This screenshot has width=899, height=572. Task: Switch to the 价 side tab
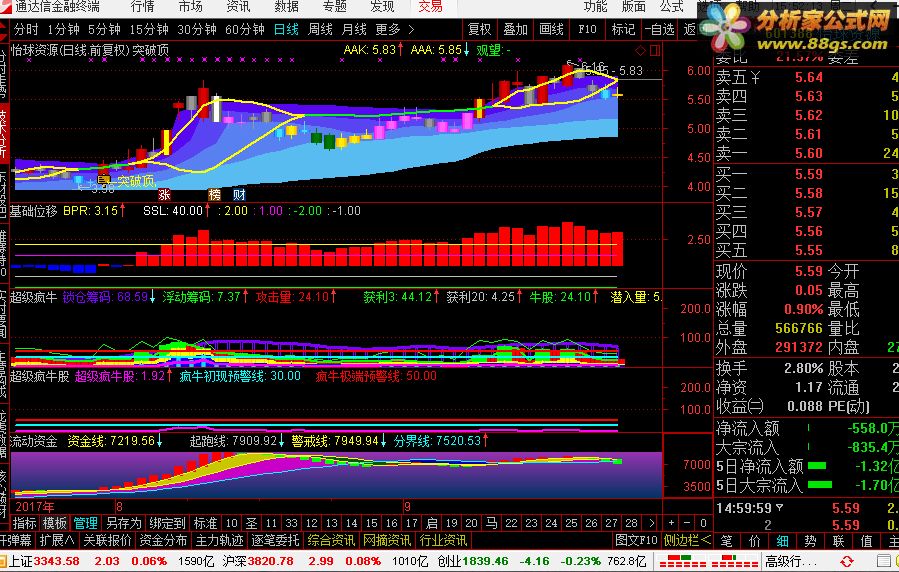754,541
